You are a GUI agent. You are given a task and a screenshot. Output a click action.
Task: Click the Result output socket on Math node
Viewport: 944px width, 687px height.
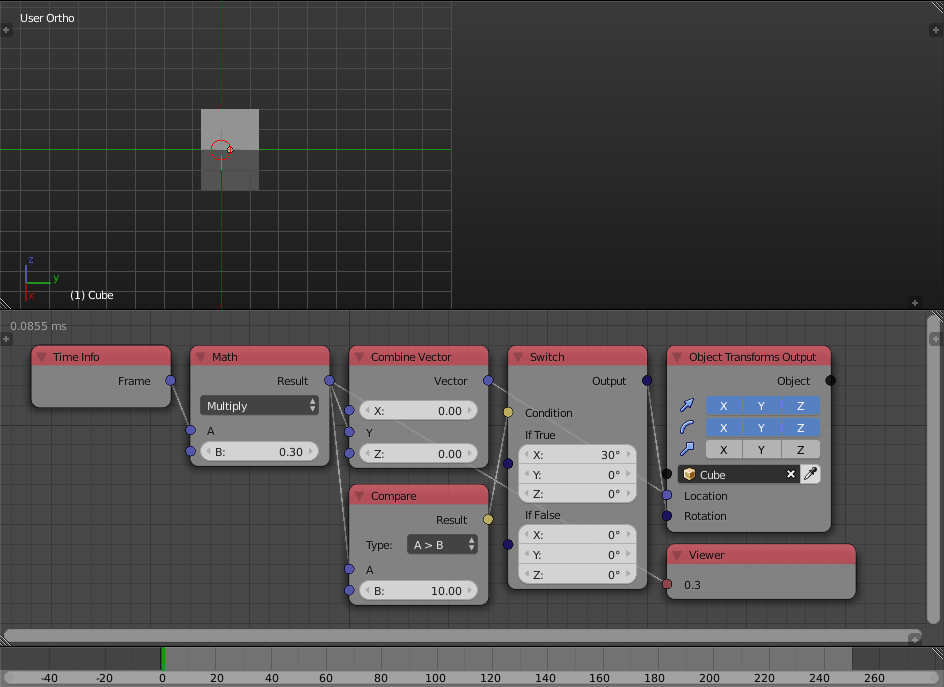tap(329, 381)
